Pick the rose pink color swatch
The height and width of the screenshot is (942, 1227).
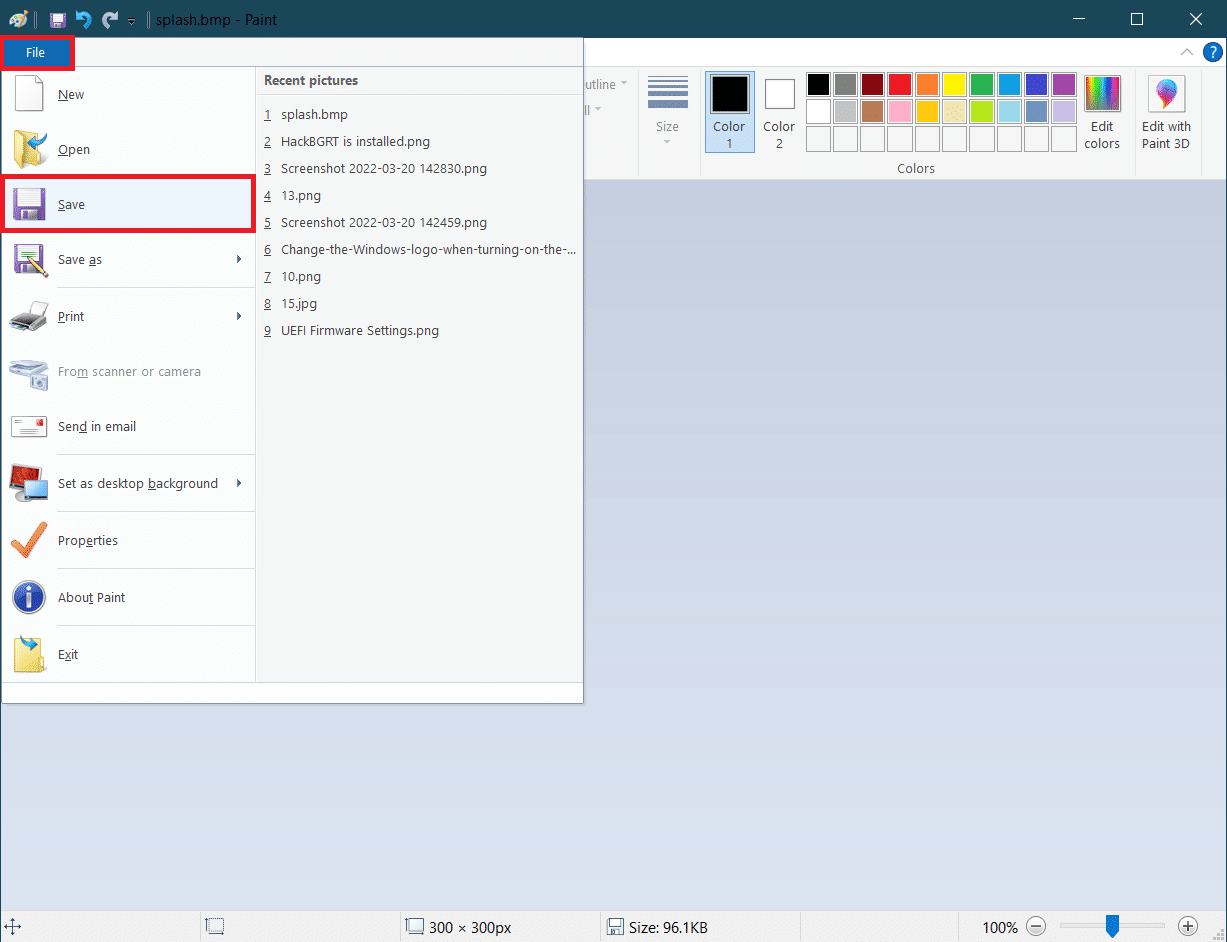pos(900,111)
